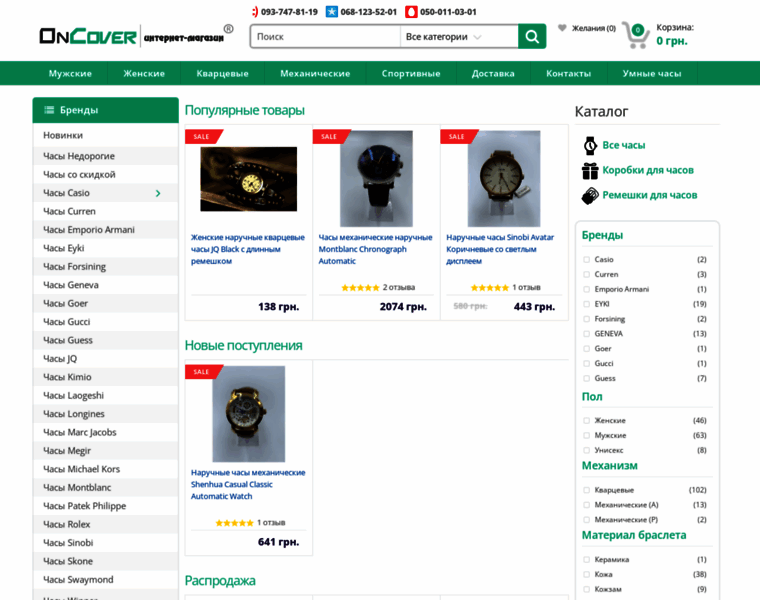Select the Кварцевые mechanism checkbox
The width and height of the screenshot is (760, 600).
(586, 490)
